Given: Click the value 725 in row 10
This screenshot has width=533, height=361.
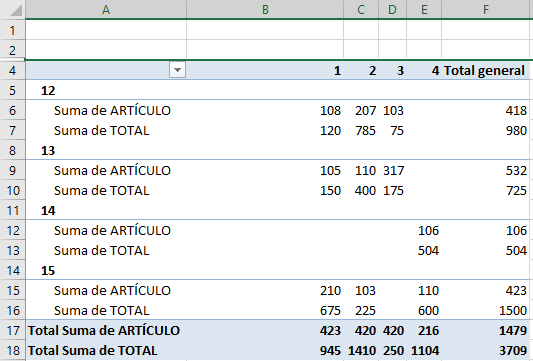Looking at the screenshot, I should 516,190.
